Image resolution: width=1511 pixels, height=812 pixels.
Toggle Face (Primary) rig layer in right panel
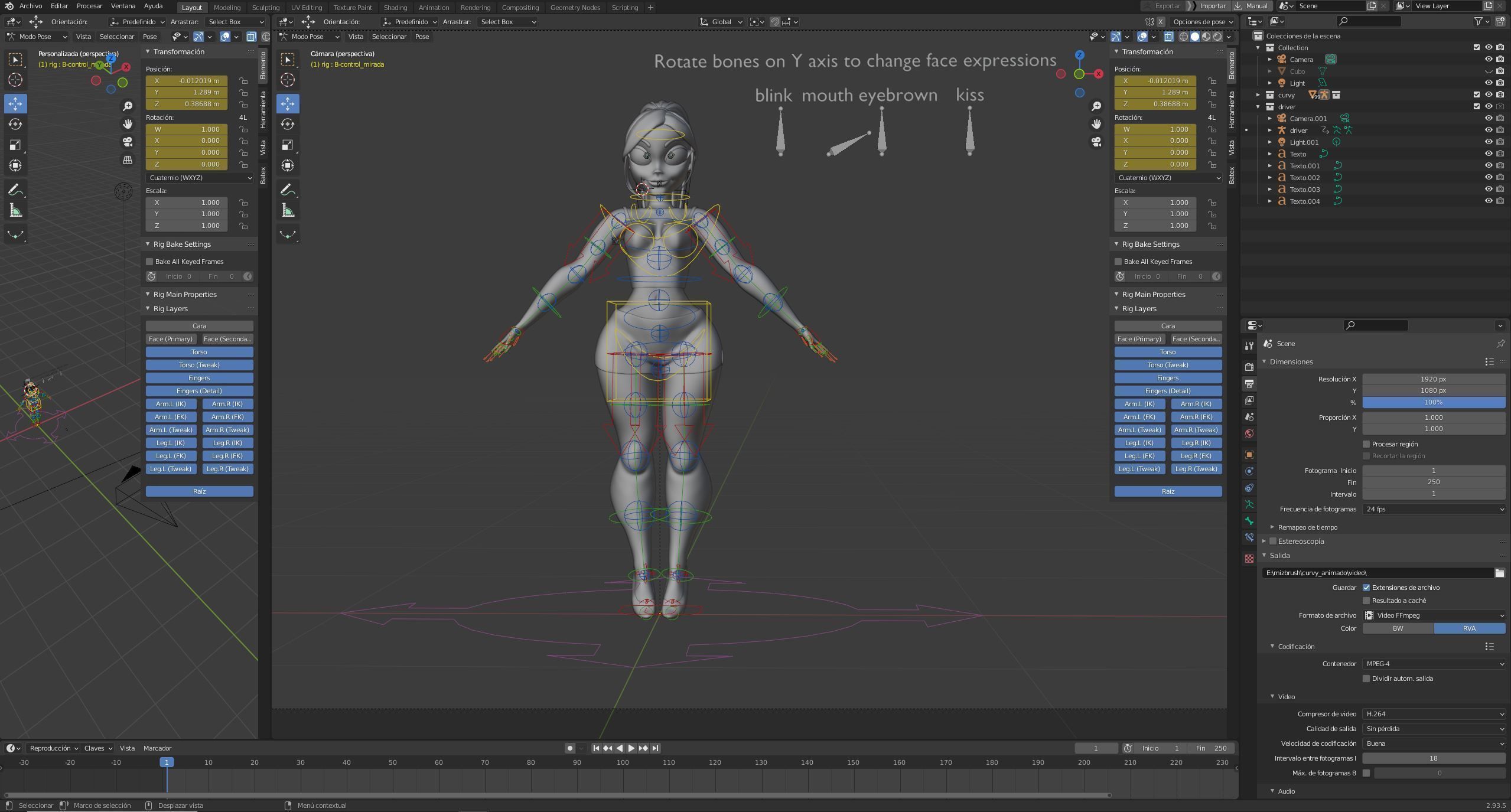click(1139, 339)
